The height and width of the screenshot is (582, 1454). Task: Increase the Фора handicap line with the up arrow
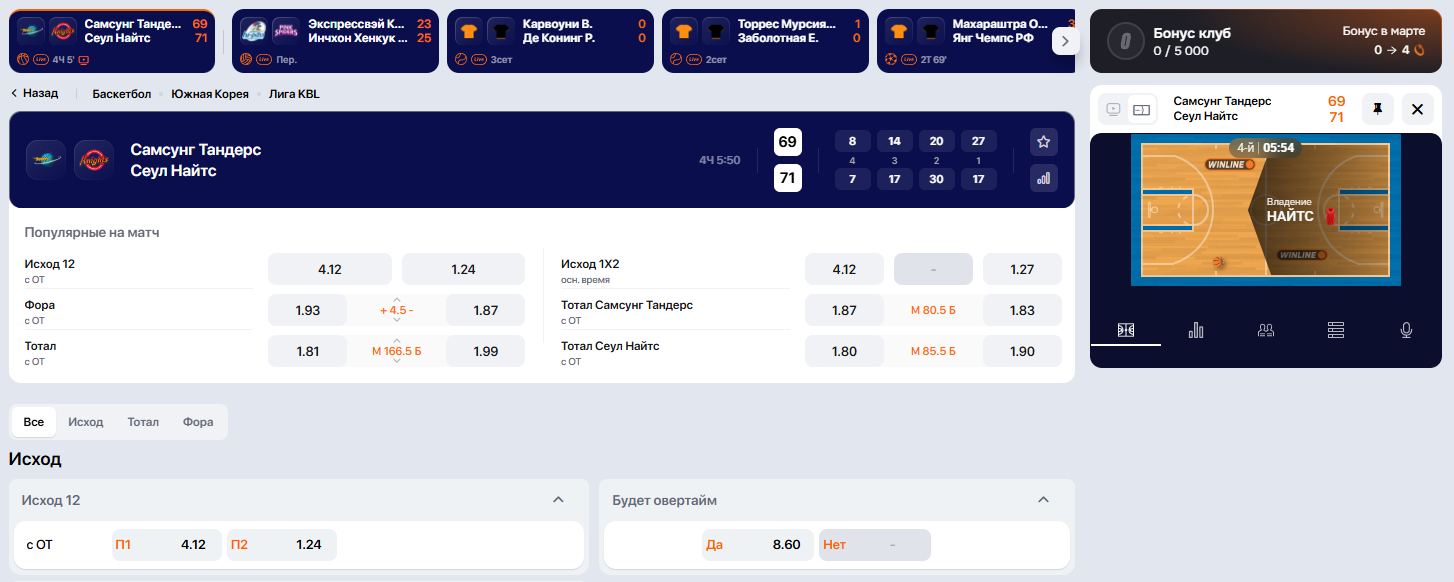tap(397, 299)
